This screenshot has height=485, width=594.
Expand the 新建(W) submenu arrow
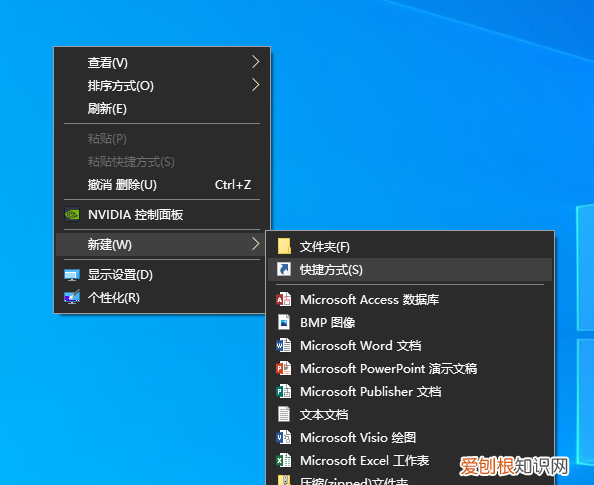(x=256, y=244)
